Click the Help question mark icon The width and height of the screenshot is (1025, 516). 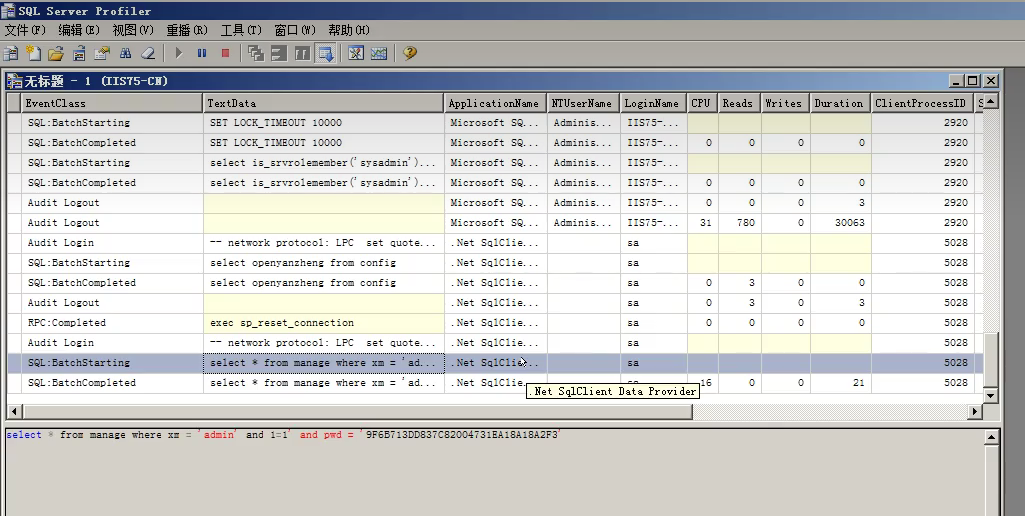tap(410, 53)
